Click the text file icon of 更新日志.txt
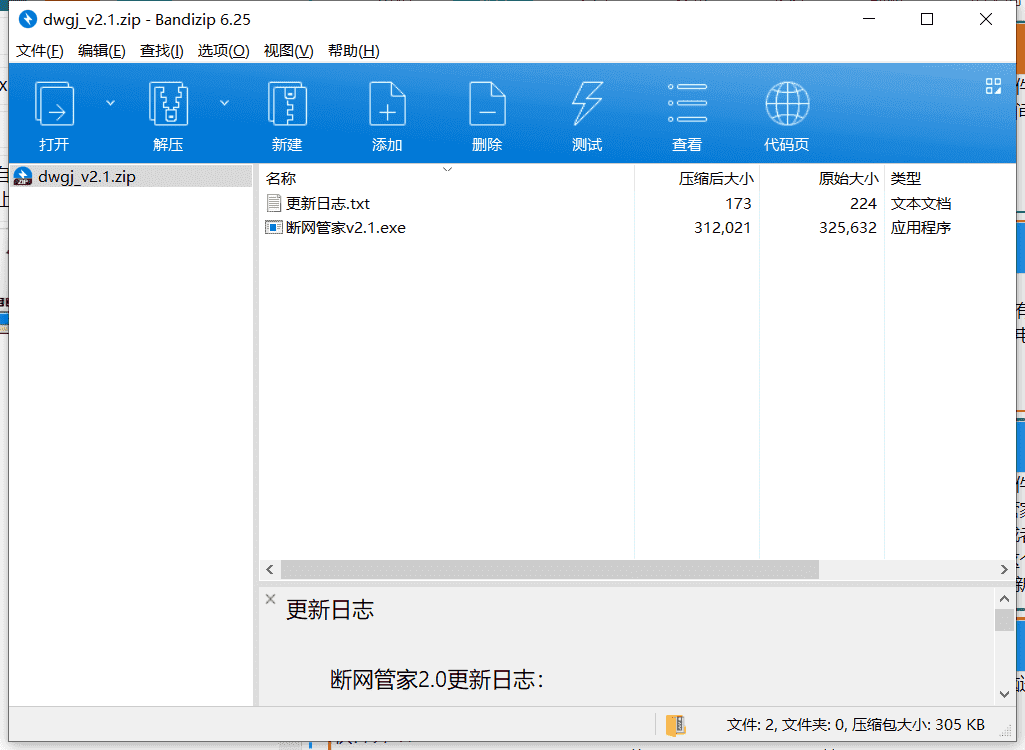The height and width of the screenshot is (750, 1025). 274,203
